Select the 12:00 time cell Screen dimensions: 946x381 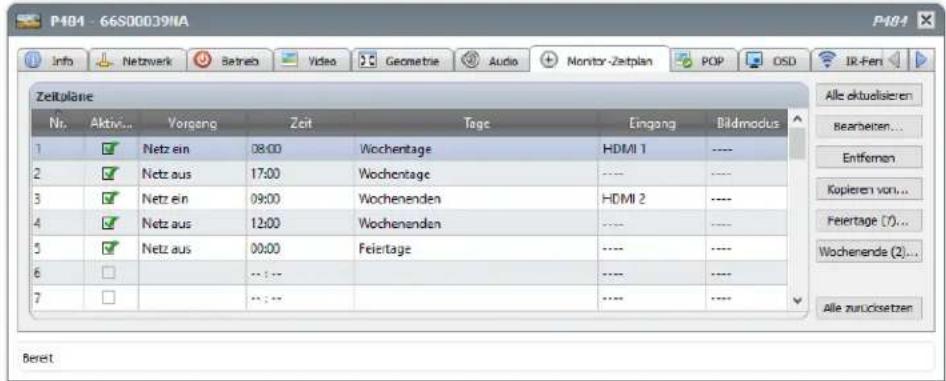pos(300,224)
